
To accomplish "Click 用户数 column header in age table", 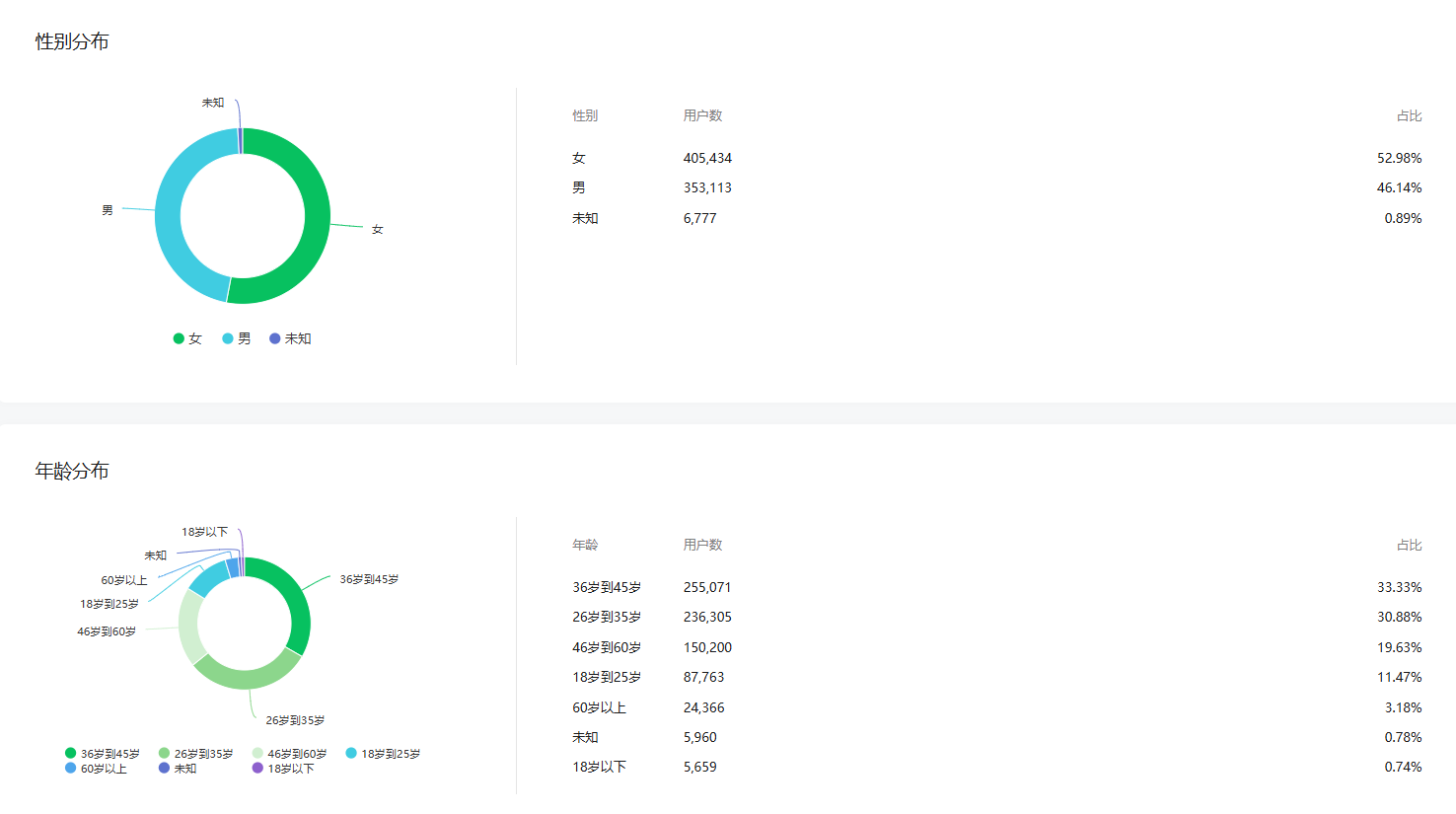I will pos(702,545).
